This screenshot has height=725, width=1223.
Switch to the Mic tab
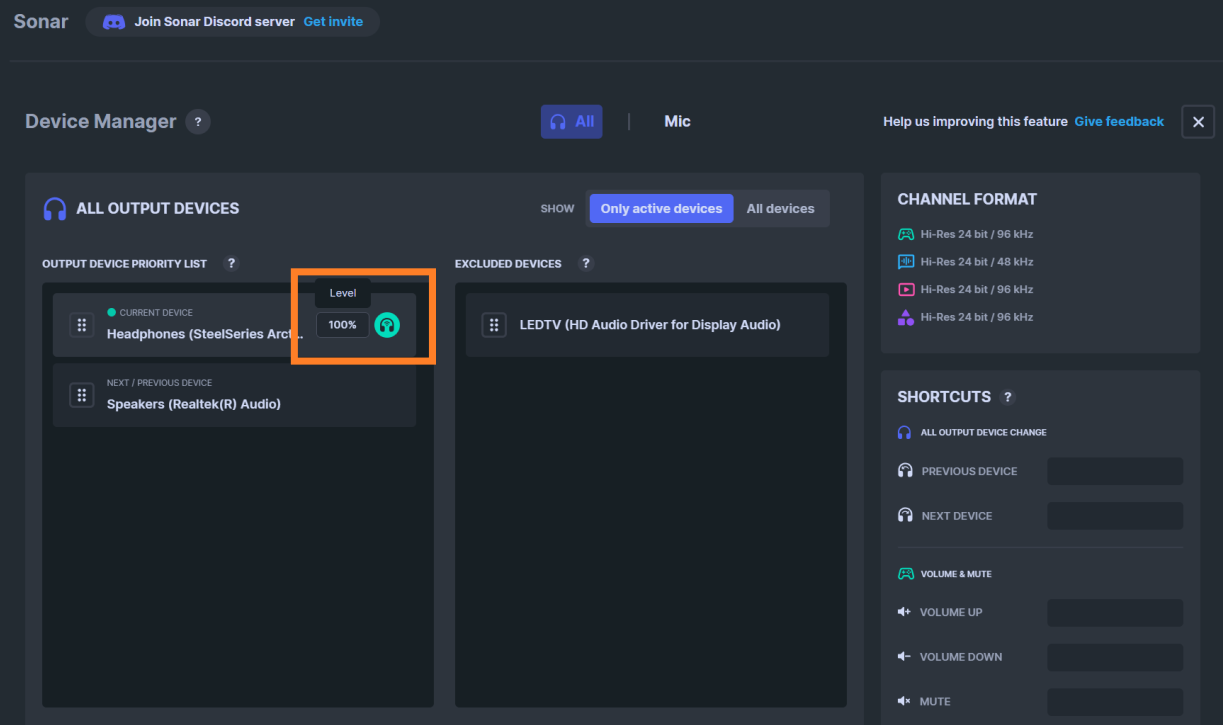[677, 121]
